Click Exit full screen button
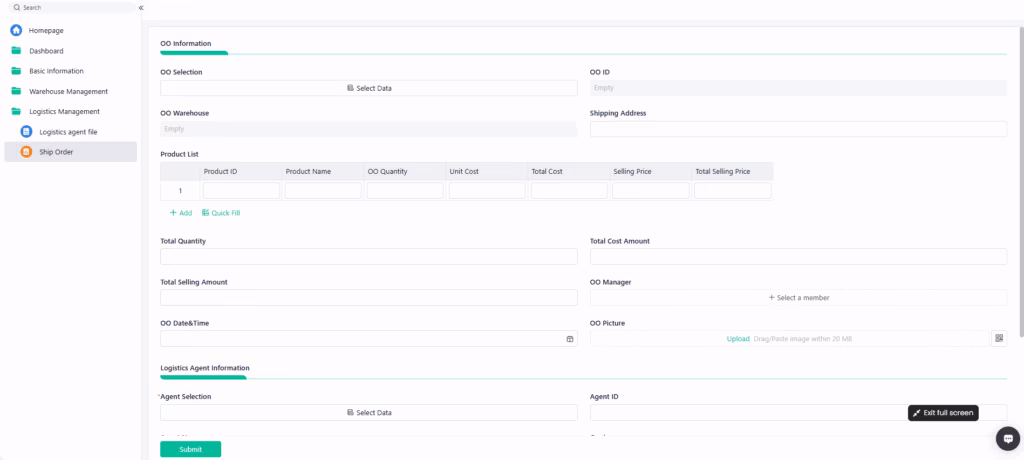1024x460 pixels. tap(942, 413)
